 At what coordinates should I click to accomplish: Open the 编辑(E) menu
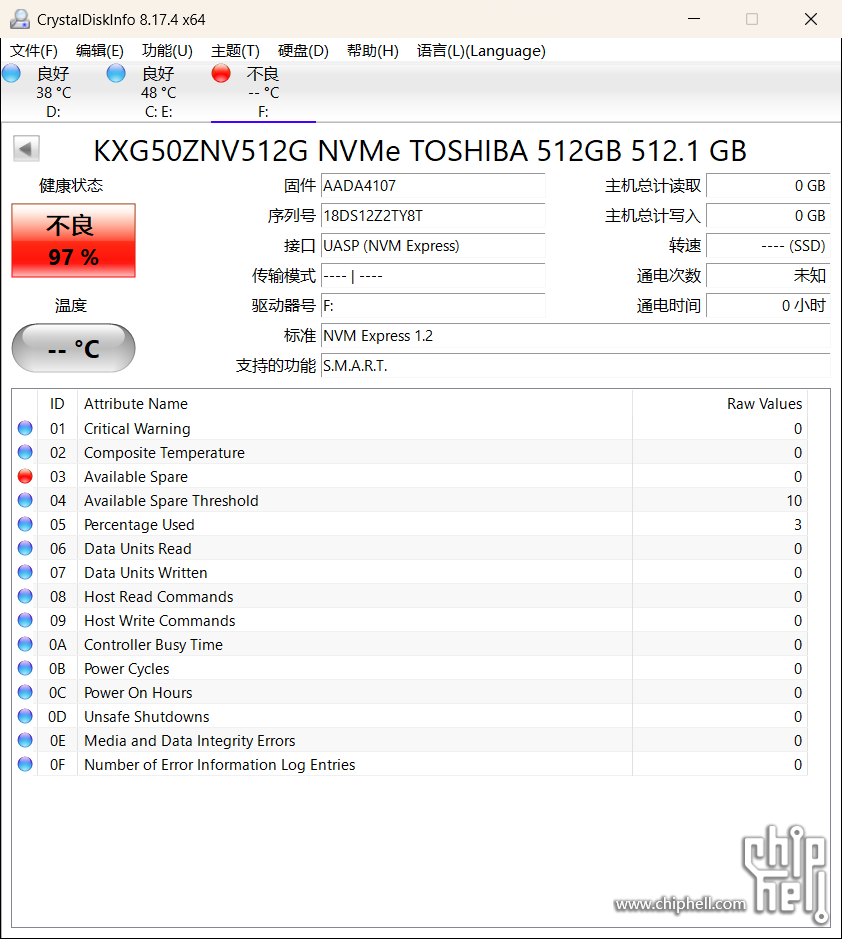click(99, 51)
